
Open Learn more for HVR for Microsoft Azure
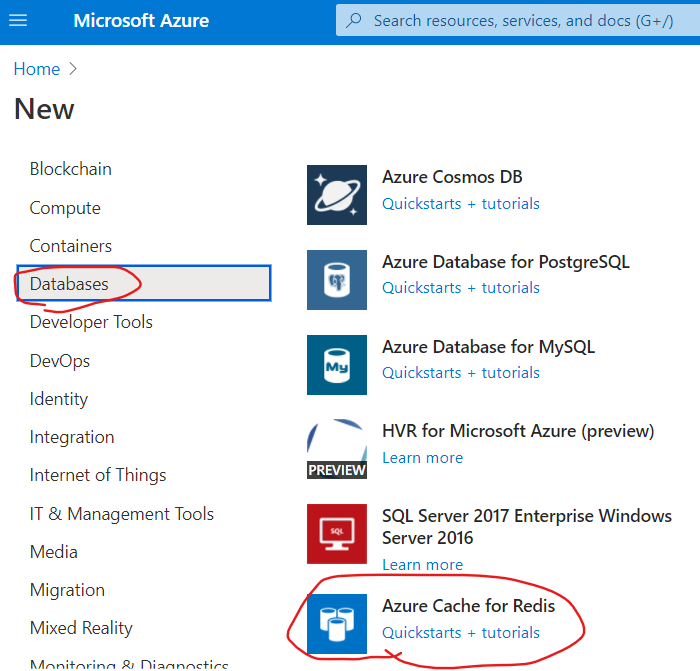point(422,458)
